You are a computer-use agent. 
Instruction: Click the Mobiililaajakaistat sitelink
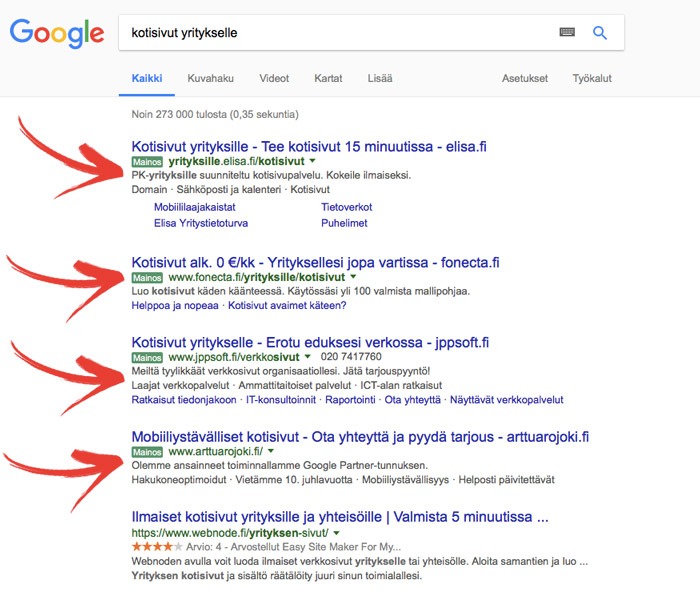click(x=200, y=207)
